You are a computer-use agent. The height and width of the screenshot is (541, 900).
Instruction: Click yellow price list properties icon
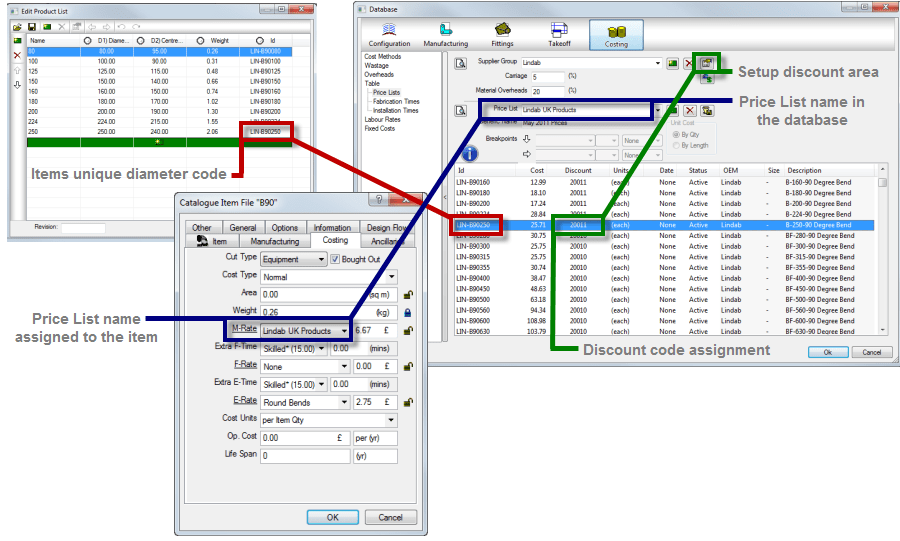707,110
